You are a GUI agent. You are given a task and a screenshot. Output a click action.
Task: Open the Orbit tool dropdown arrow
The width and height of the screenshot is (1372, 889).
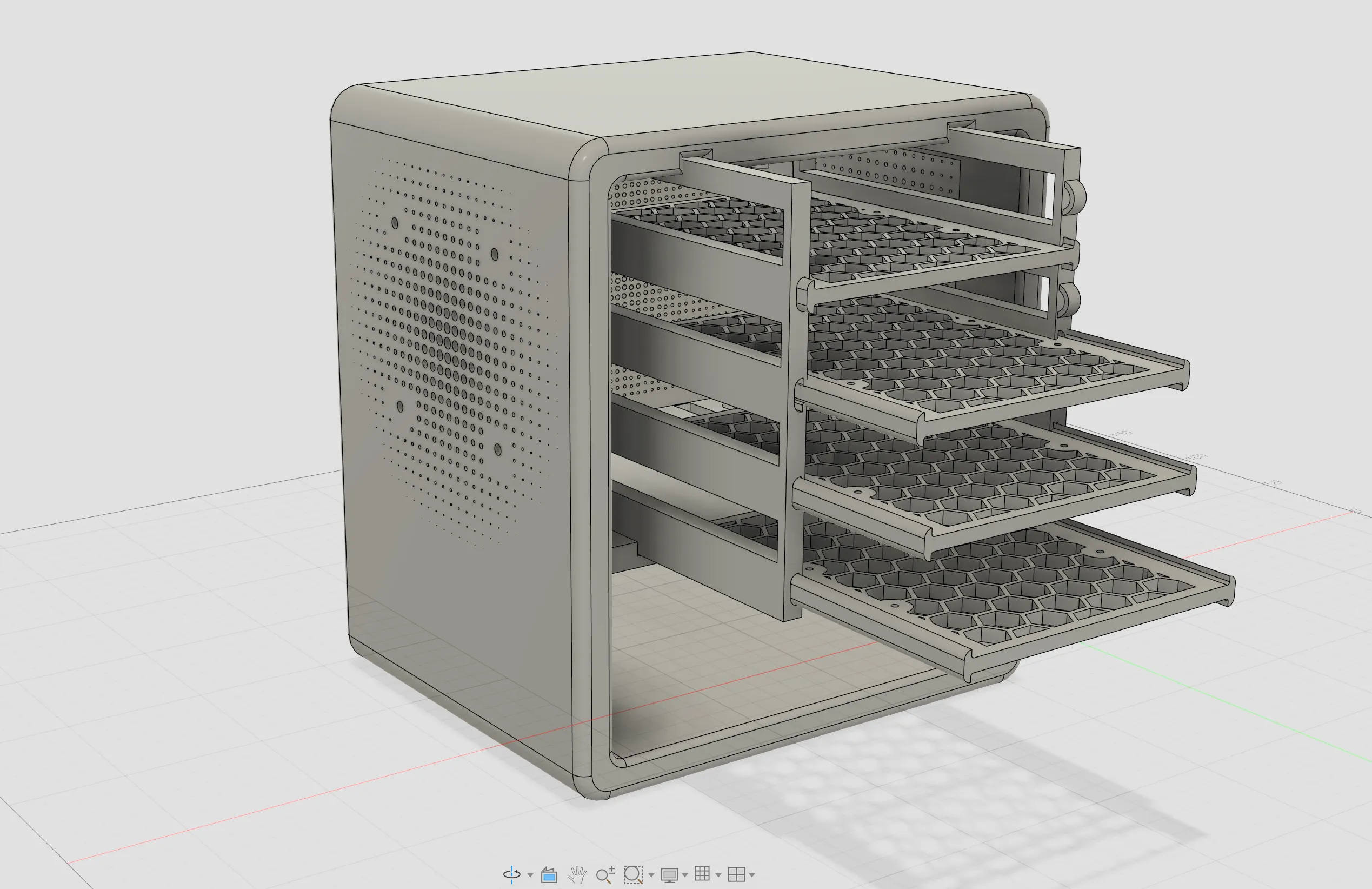tap(530, 875)
